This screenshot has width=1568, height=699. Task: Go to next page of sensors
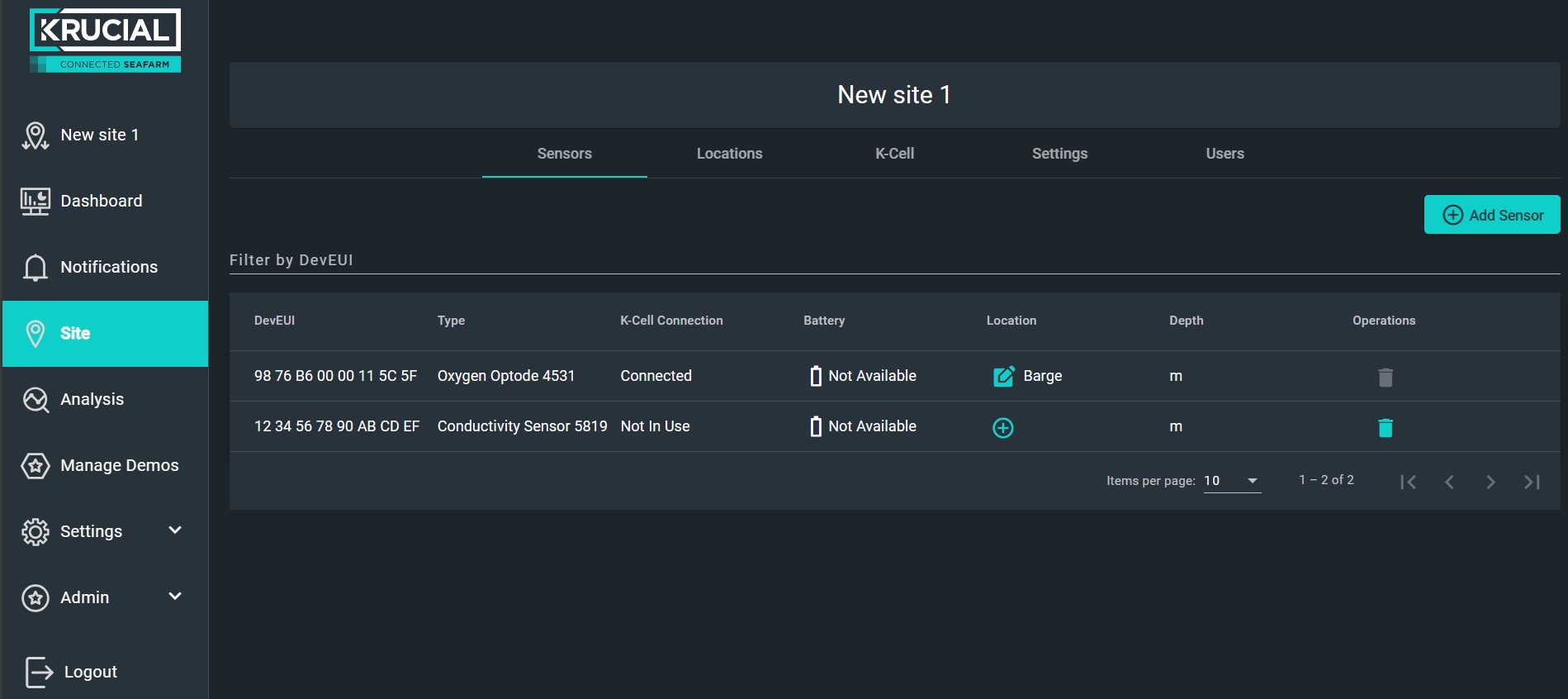pos(1490,482)
